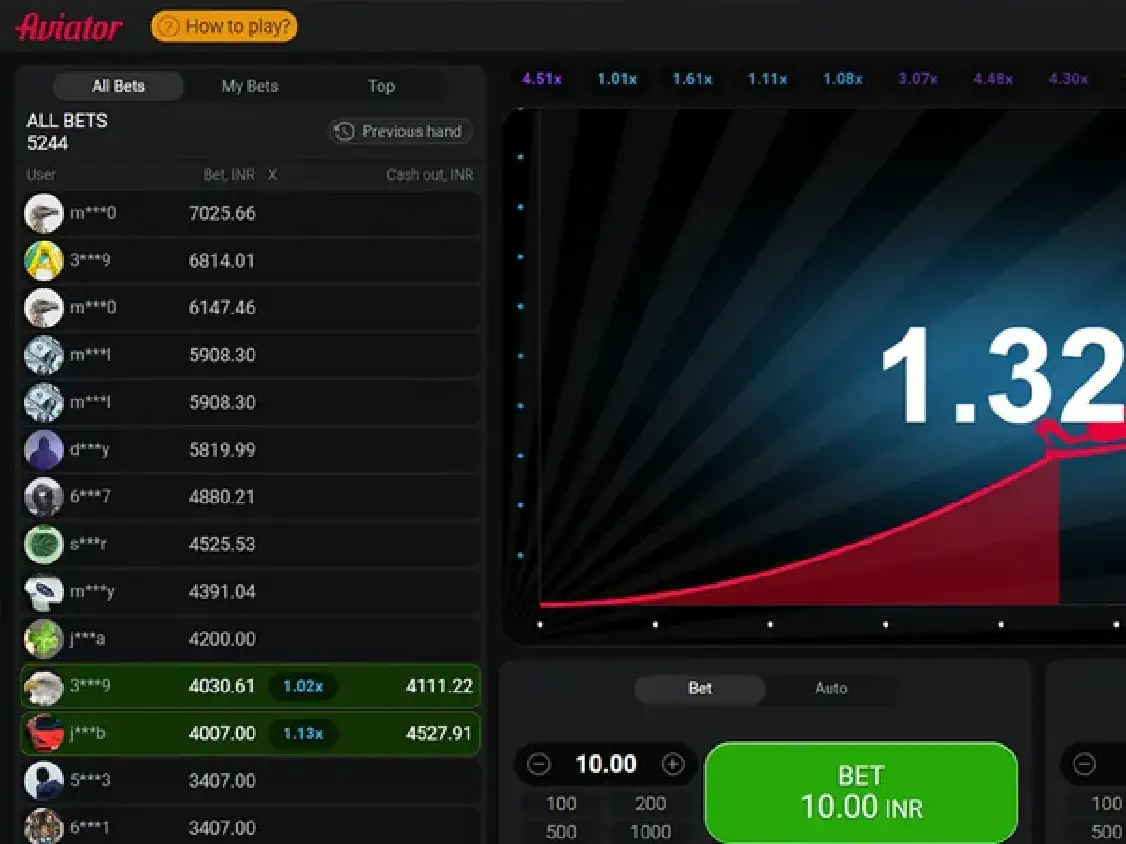The height and width of the screenshot is (844, 1126).
Task: Click the avatar of user s***r
Action: coord(44,544)
